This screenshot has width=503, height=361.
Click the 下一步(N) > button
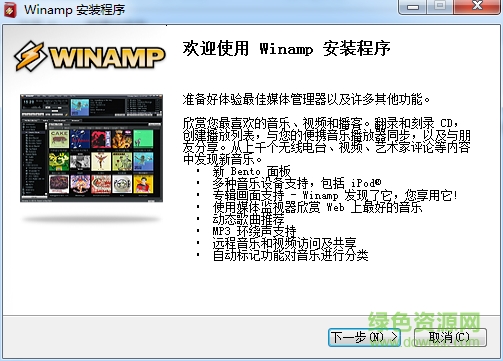tap(364, 337)
